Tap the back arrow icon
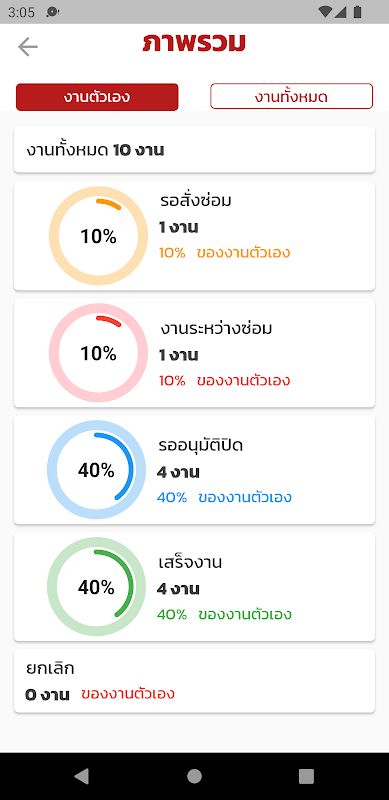Image resolution: width=389 pixels, height=800 pixels. [28, 47]
